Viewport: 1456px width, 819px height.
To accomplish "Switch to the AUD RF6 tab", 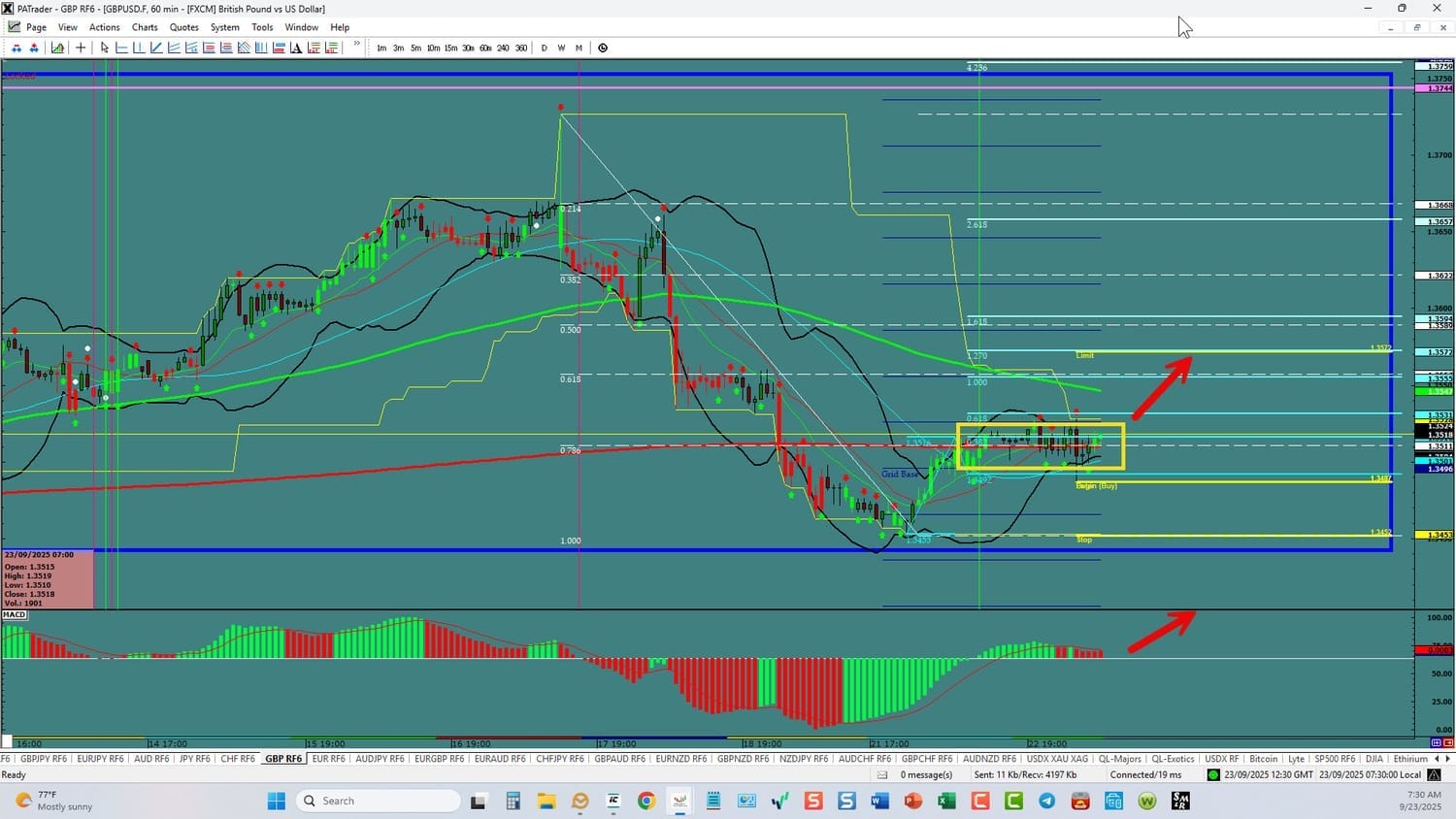I will point(151,759).
